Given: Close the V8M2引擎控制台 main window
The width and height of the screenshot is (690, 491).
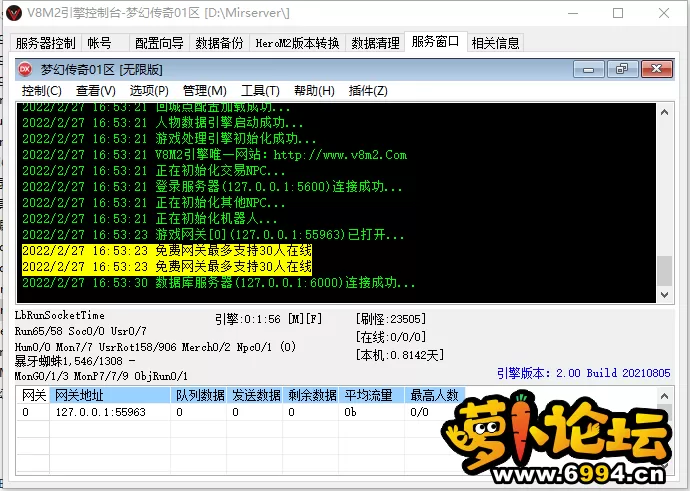Looking at the screenshot, I should tap(664, 13).
